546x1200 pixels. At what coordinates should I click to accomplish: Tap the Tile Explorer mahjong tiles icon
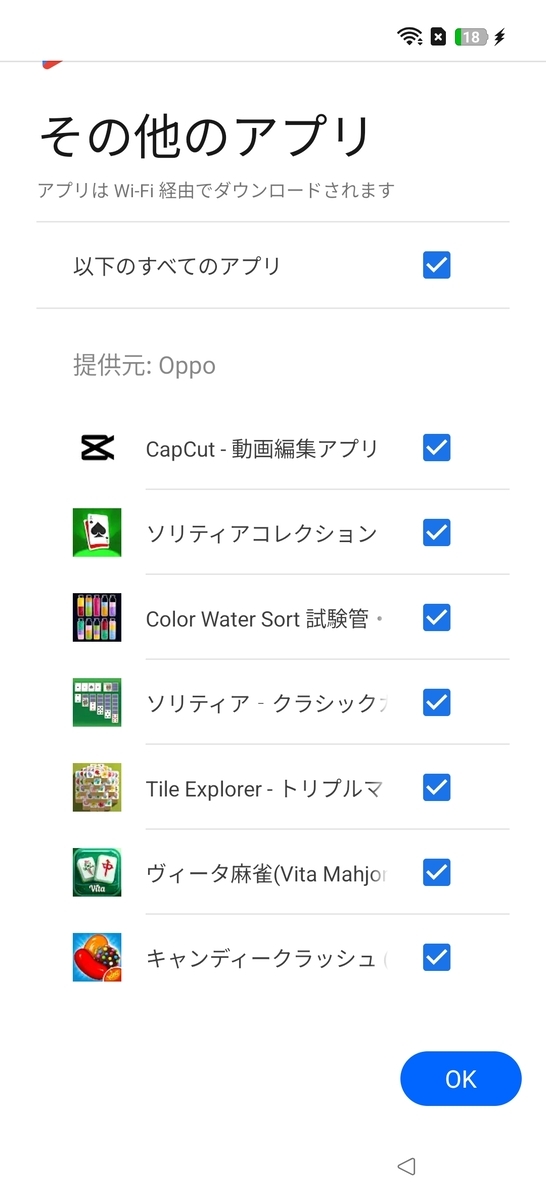click(x=97, y=788)
